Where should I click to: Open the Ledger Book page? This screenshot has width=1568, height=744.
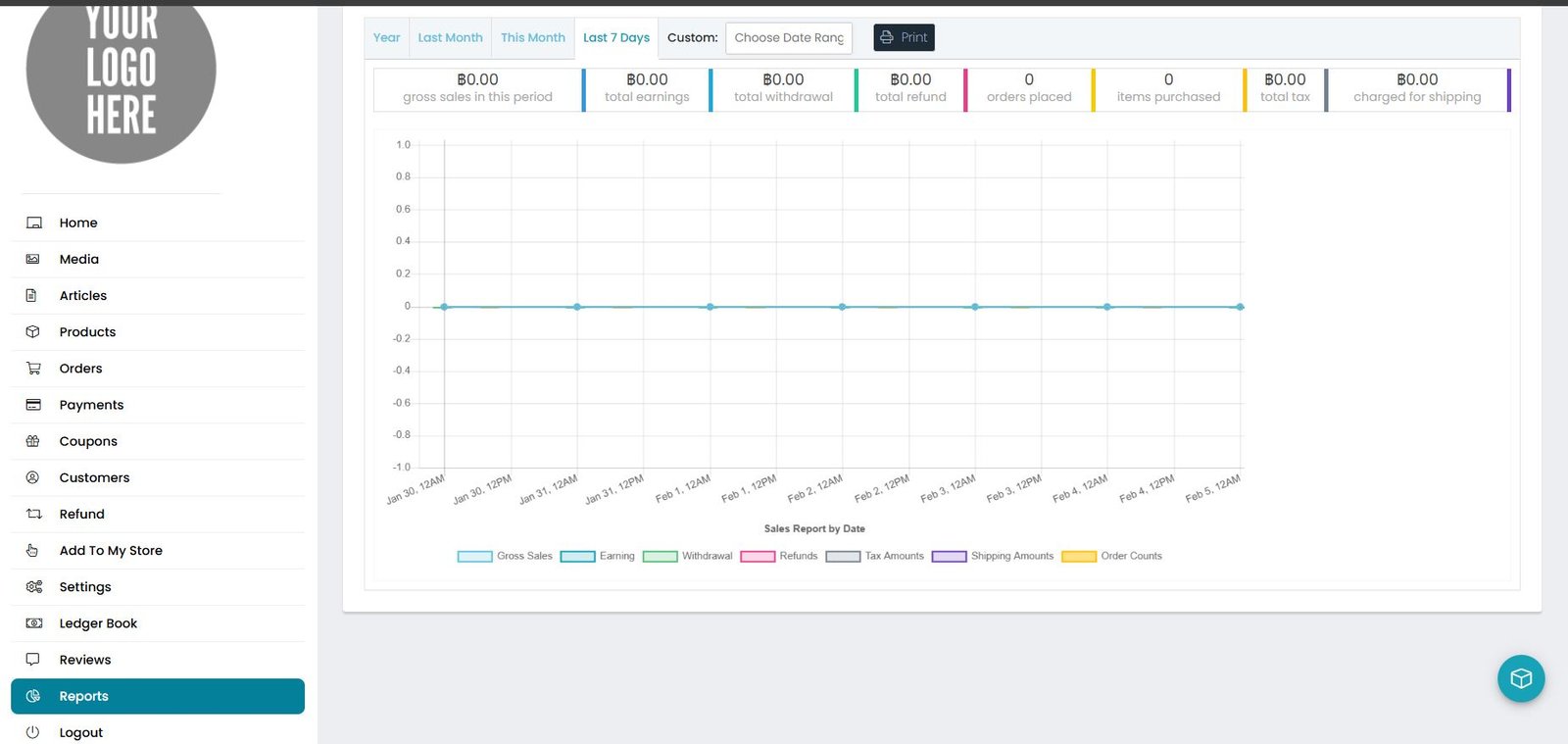click(98, 623)
